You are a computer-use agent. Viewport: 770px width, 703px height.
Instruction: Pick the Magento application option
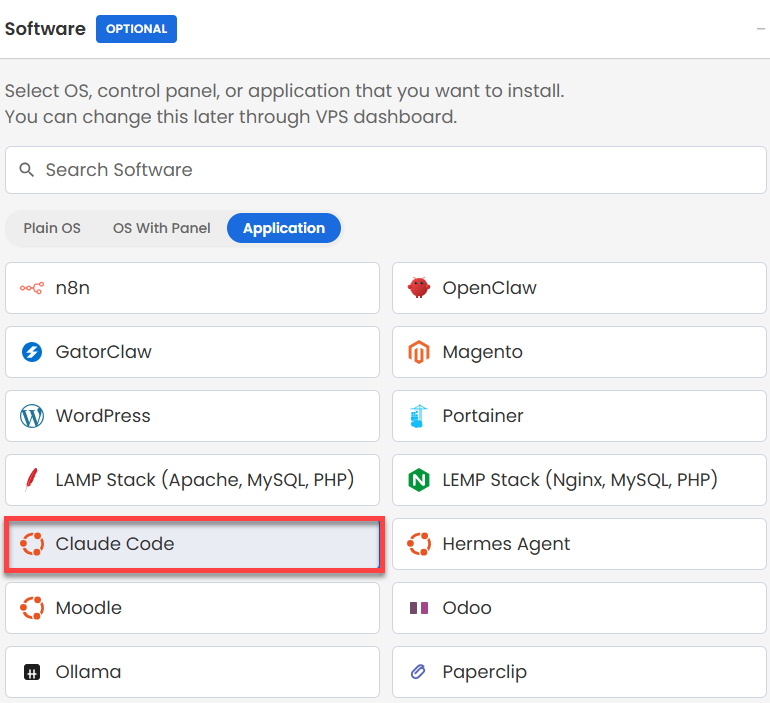(579, 352)
